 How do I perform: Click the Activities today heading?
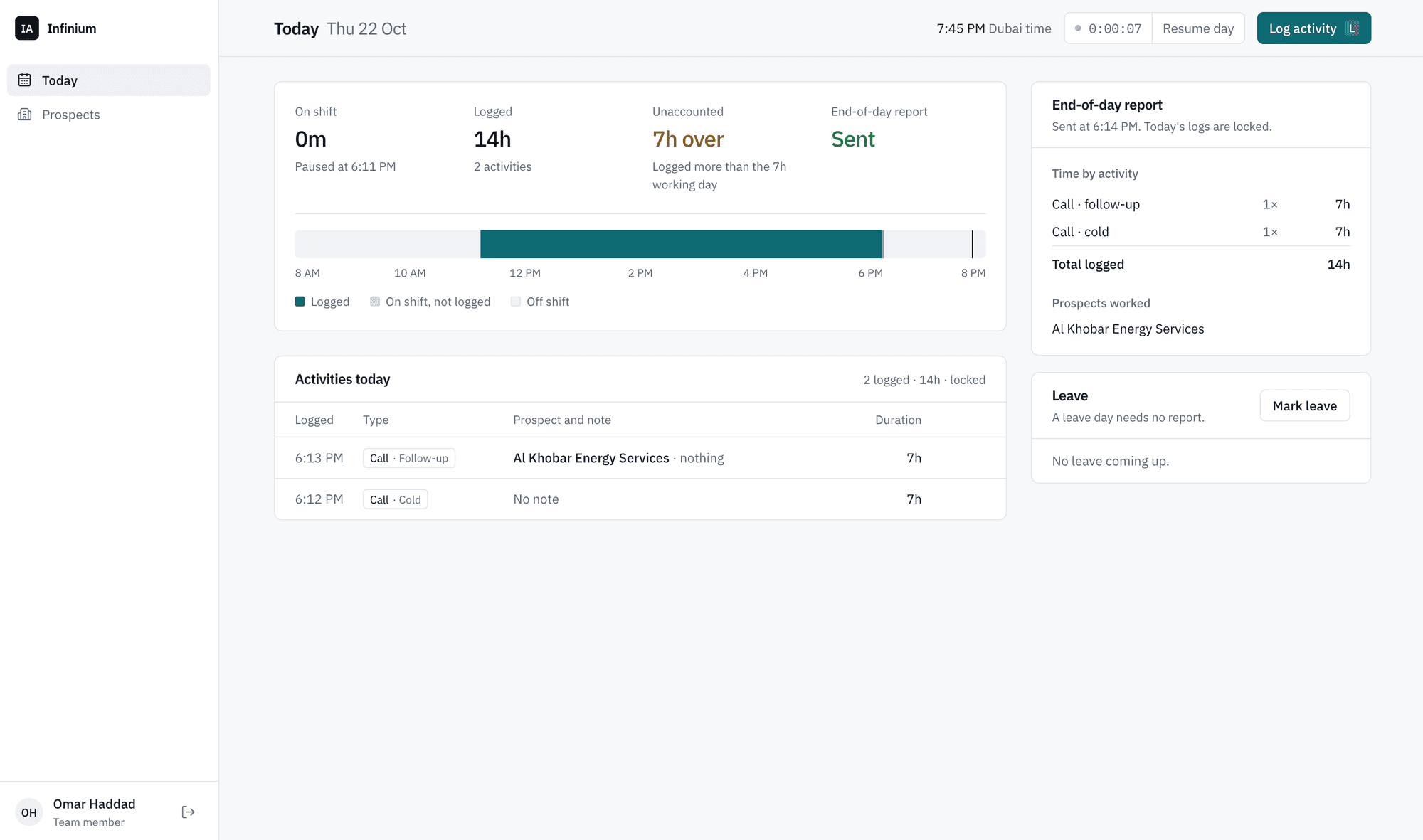pos(342,379)
